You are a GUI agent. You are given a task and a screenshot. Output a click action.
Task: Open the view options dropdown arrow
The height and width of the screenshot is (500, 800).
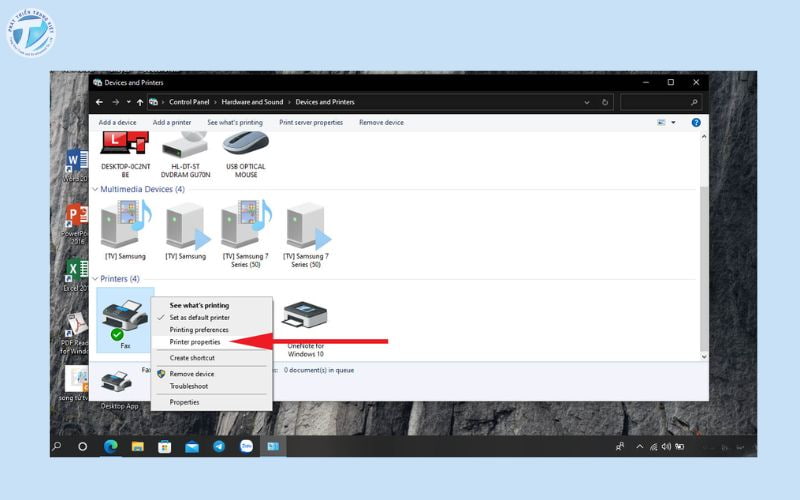[673, 122]
